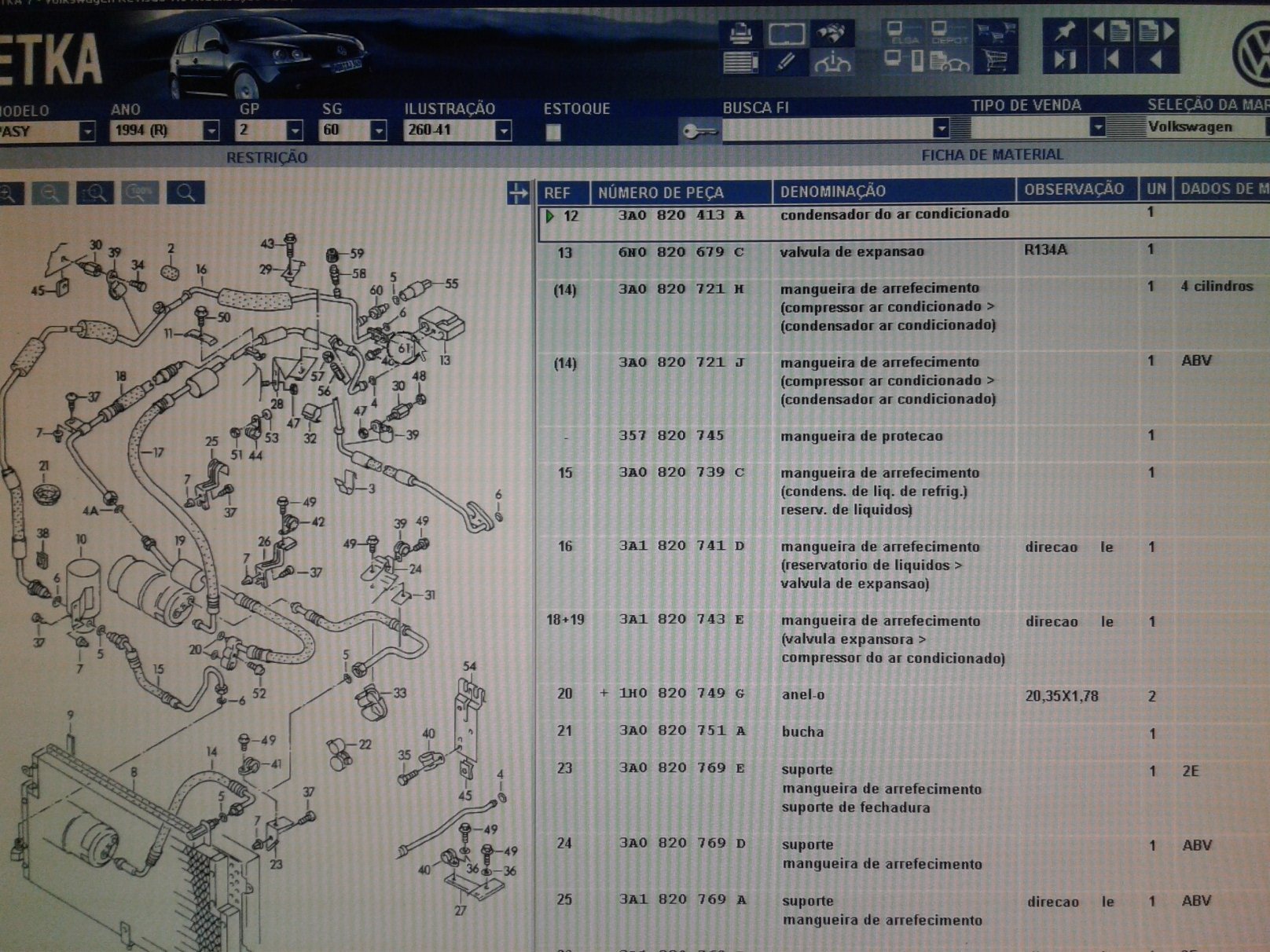Click the R134A observation cell
This screenshot has height=952, width=1270.
click(x=1046, y=251)
